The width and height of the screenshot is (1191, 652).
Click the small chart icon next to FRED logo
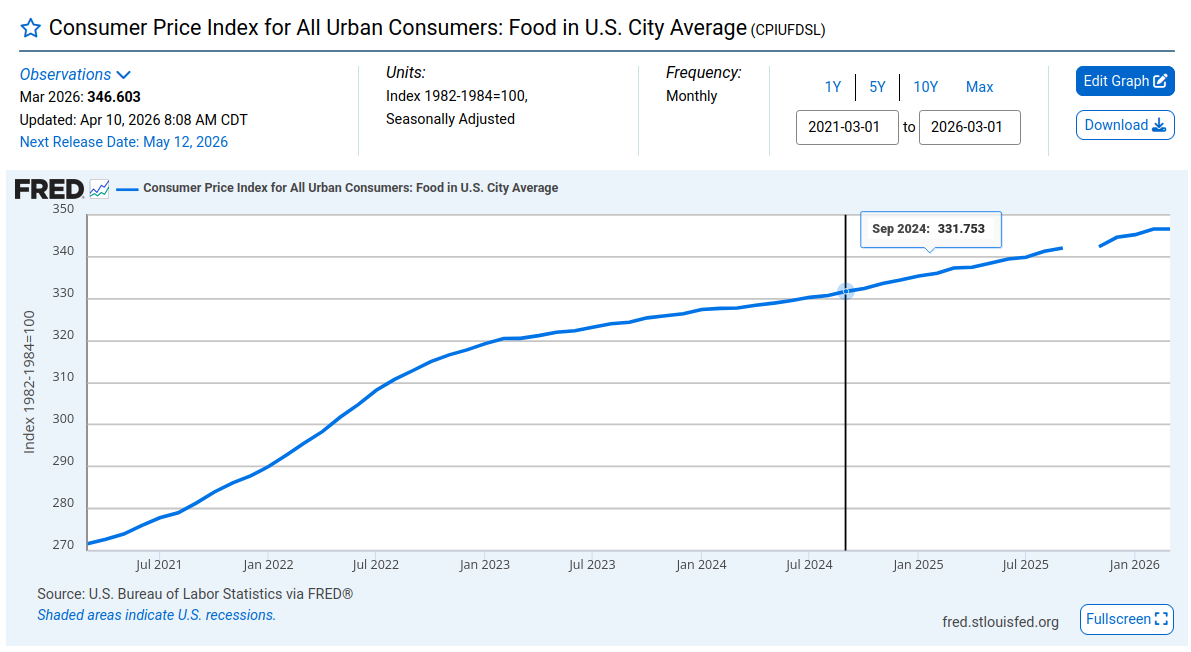coord(100,188)
